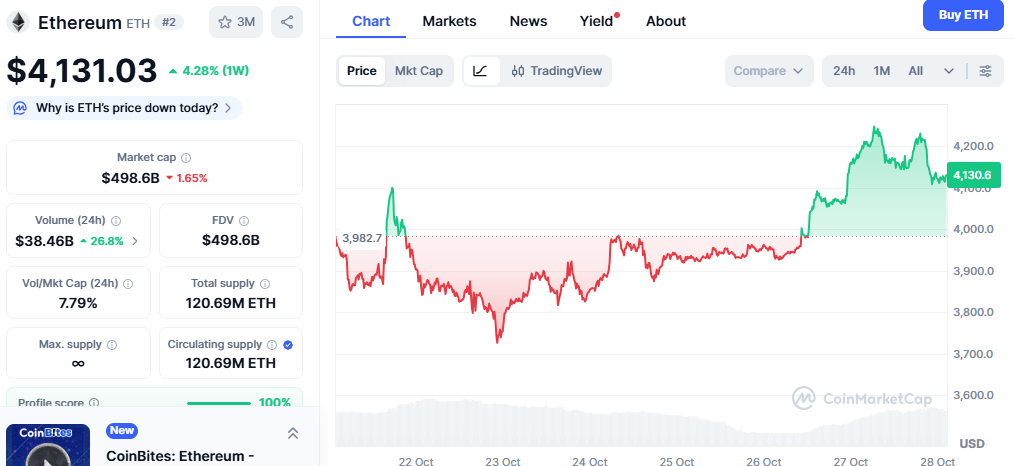Switch to the Yield tab
The height and width of the screenshot is (466, 1015).
click(597, 21)
